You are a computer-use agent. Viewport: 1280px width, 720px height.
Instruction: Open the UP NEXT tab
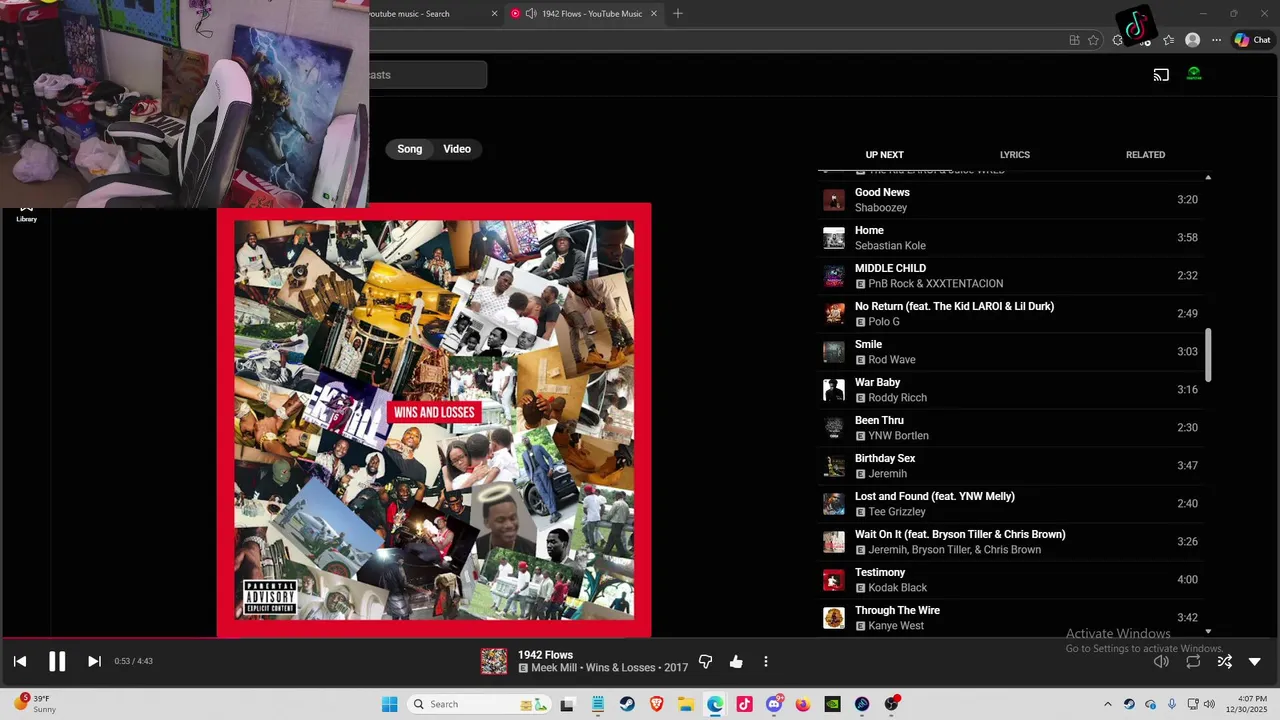(884, 155)
